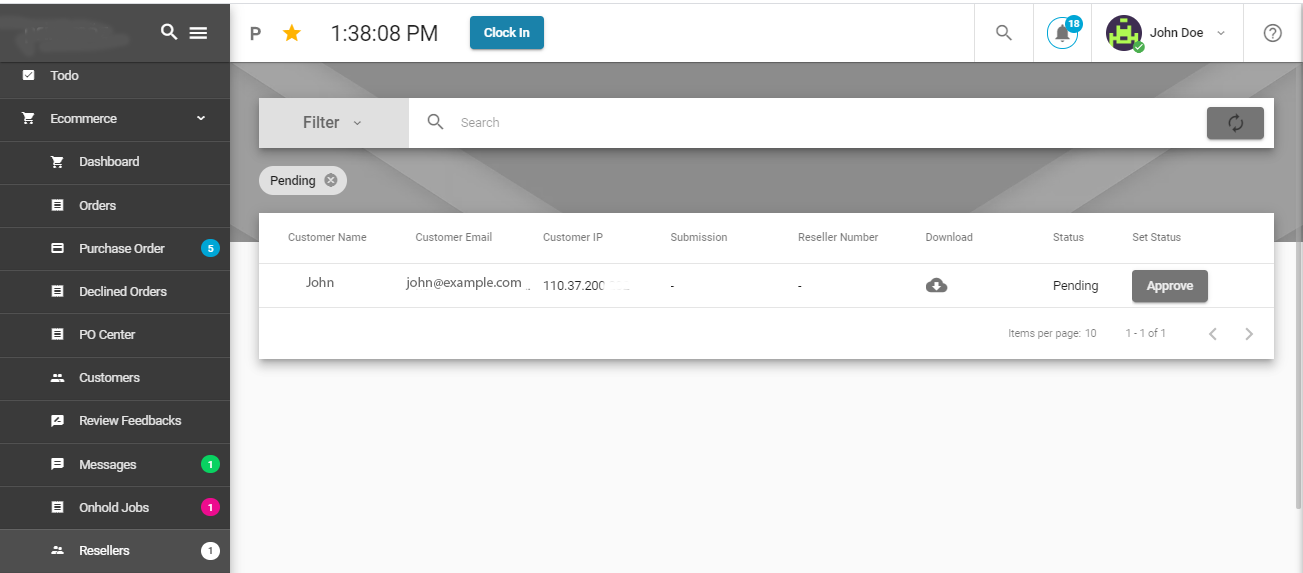Viewport: 1303px width, 573px height.
Task: Open the Filter dropdown
Action: [x=333, y=123]
